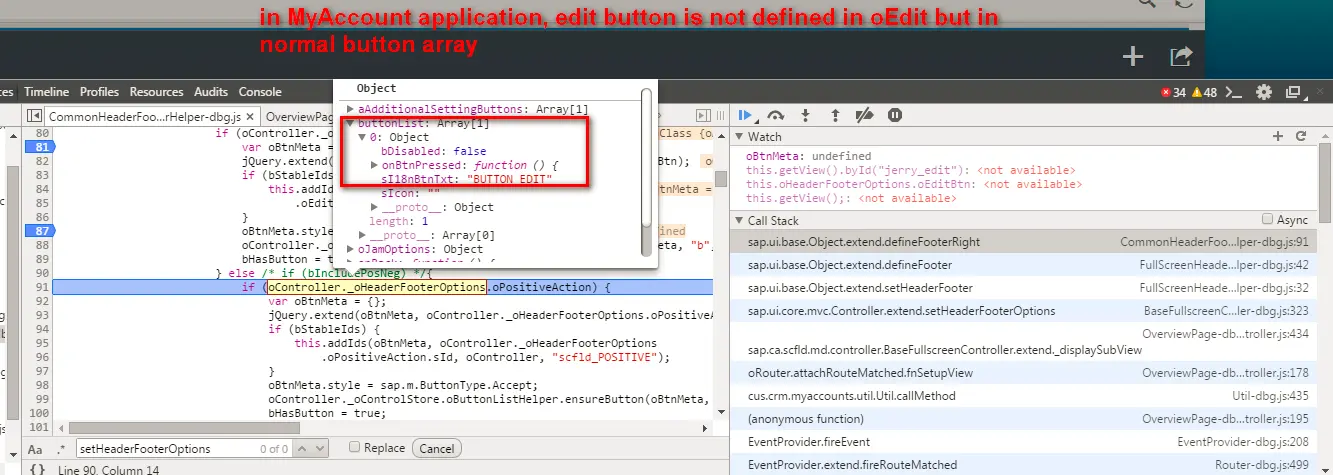Step over next function call
Image resolution: width=1333 pixels, height=475 pixels.
[775, 116]
